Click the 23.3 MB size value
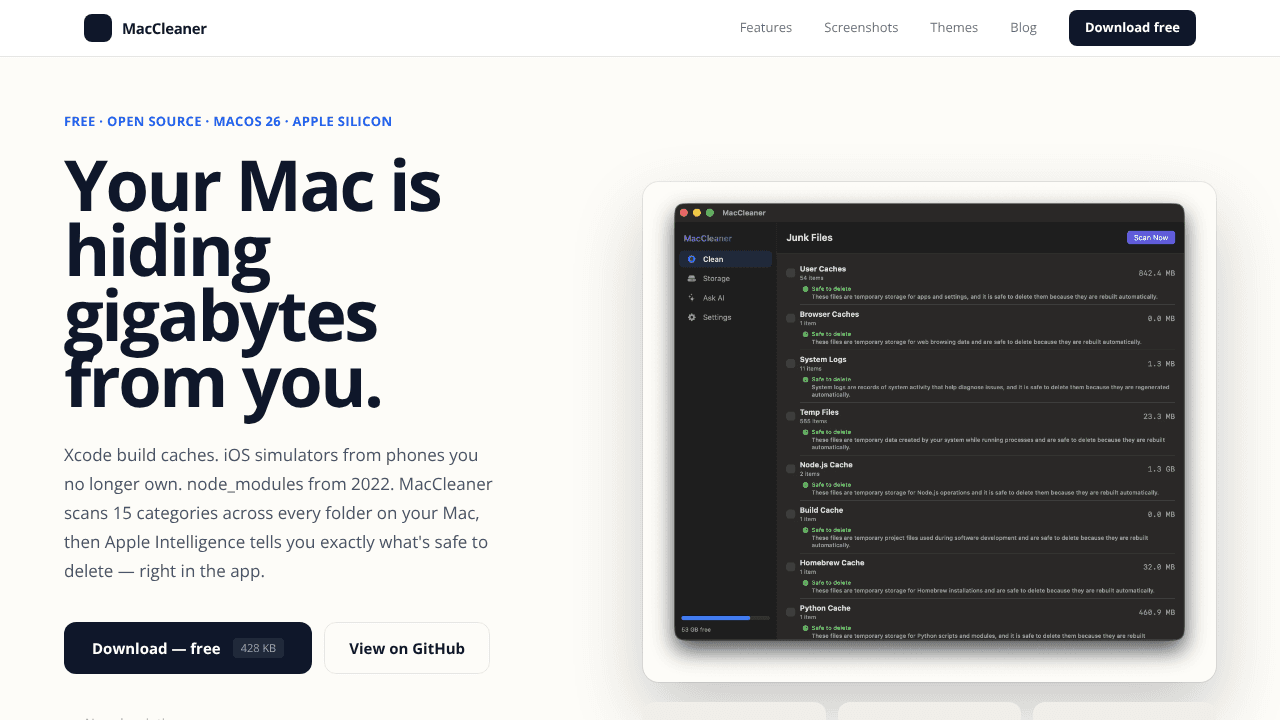 pos(1159,416)
